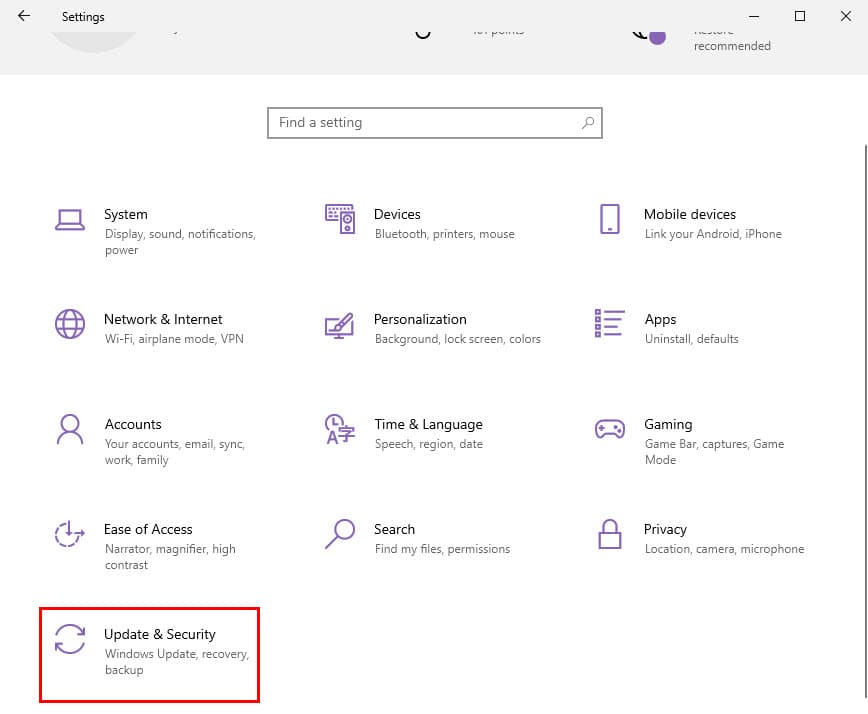Go back with the arrow button
The height and width of the screenshot is (714, 868).
click(x=24, y=16)
